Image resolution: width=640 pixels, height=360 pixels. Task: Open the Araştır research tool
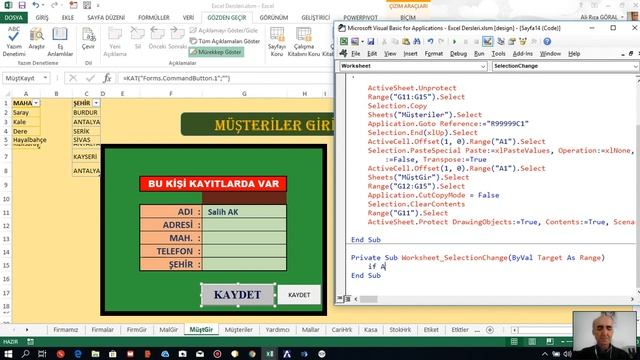(37, 39)
